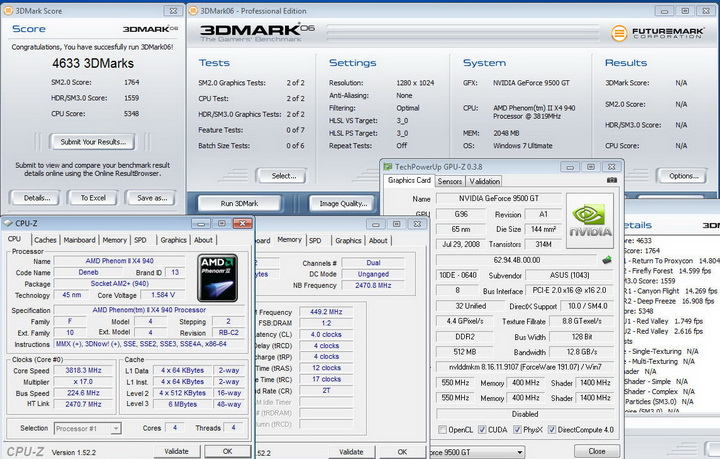Click the Subvendor value ASUS (1043)
This screenshot has width=720, height=459.
tap(569, 275)
